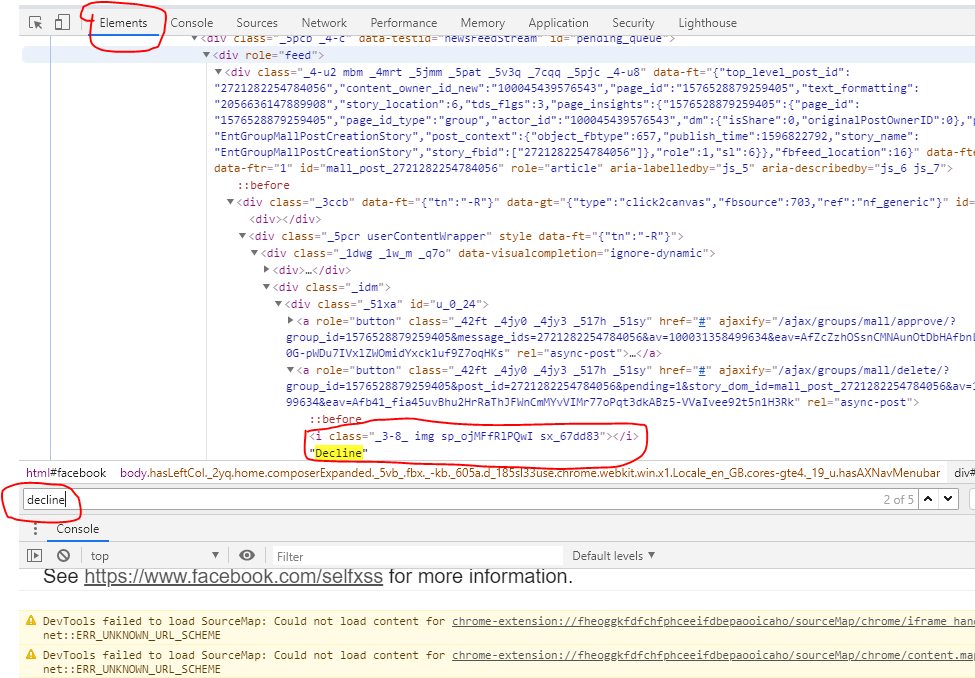975x678 pixels.
Task: Go to the previous search result arrow
Action: [x=929, y=498]
